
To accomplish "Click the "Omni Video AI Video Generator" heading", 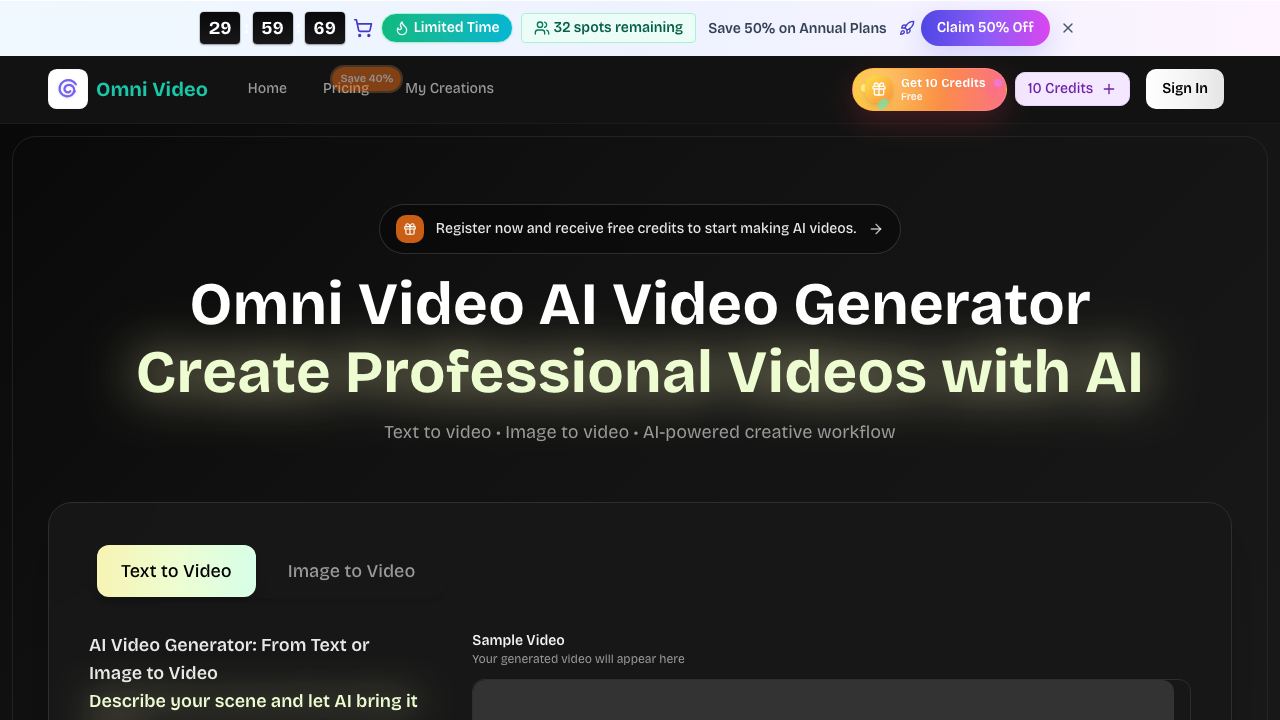I will click(x=640, y=304).
